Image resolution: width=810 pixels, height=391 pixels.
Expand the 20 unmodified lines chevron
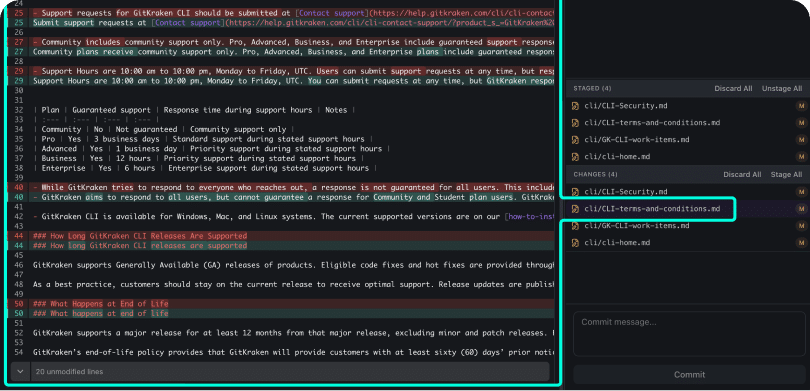(x=20, y=371)
